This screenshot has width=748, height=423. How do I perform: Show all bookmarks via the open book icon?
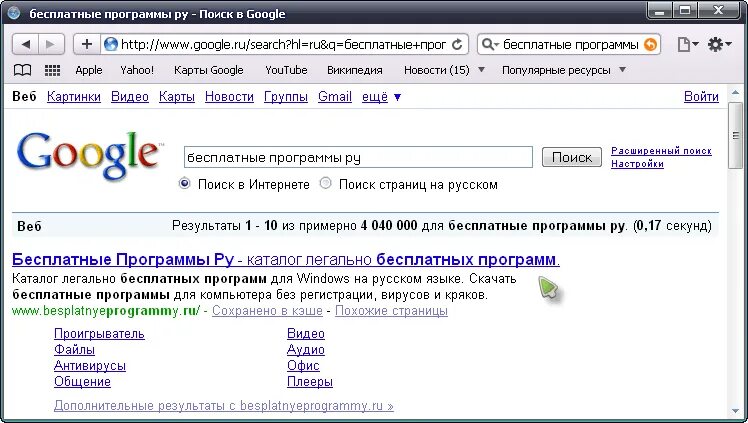pos(22,70)
